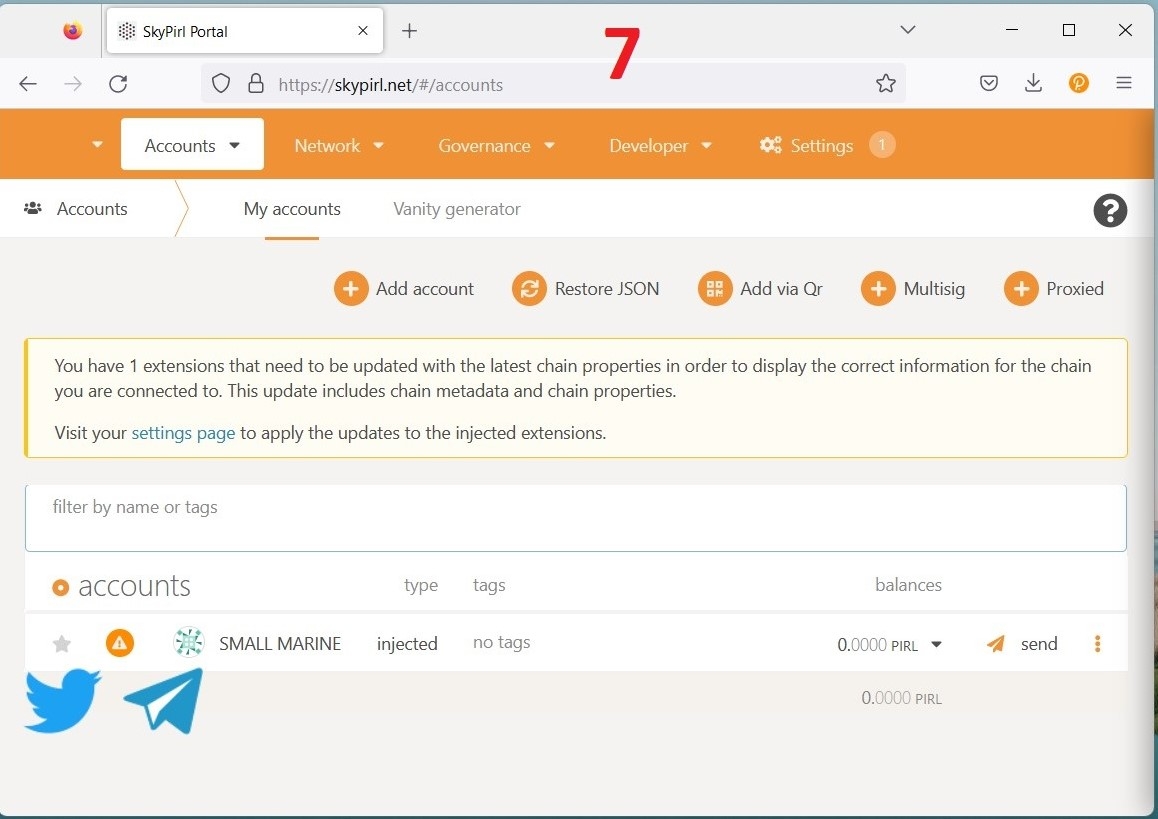The height and width of the screenshot is (819, 1158).
Task: Open the three-dot menu for SMALL MARINE
Action: click(x=1097, y=644)
